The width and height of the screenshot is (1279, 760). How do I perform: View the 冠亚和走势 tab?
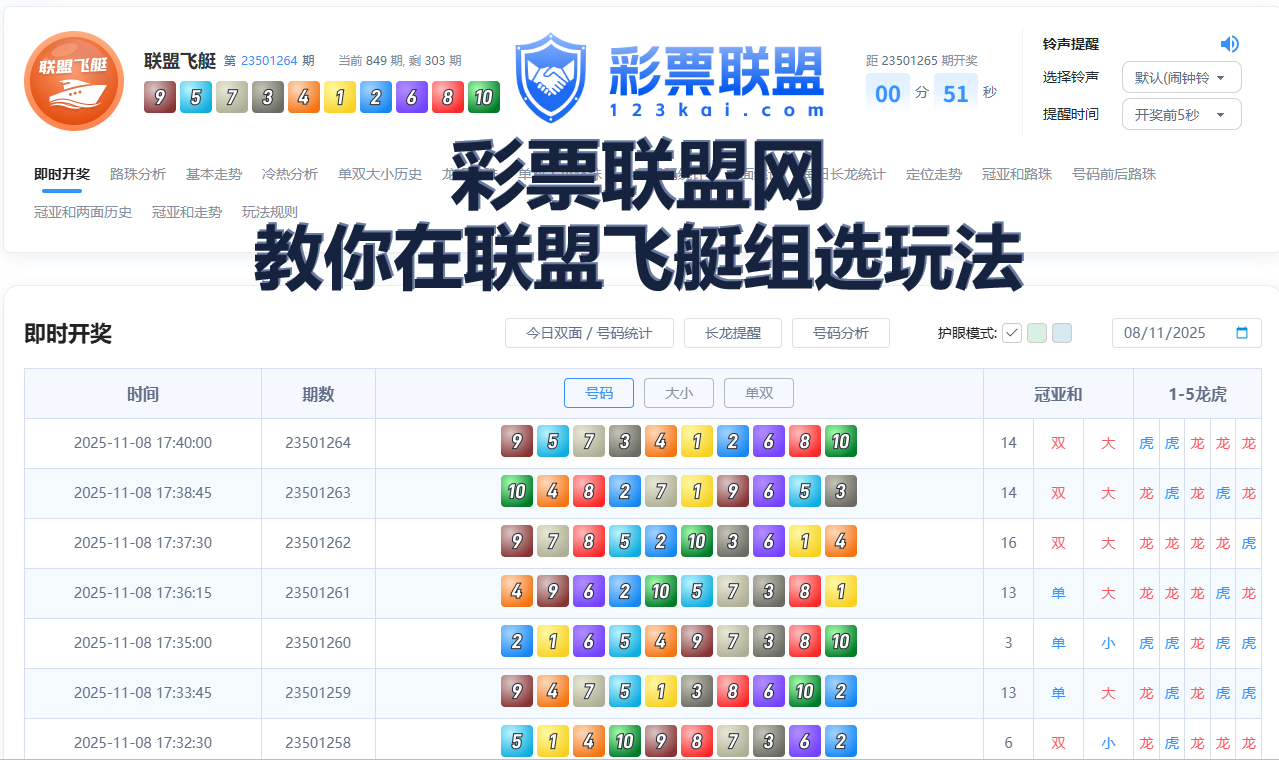click(x=187, y=211)
